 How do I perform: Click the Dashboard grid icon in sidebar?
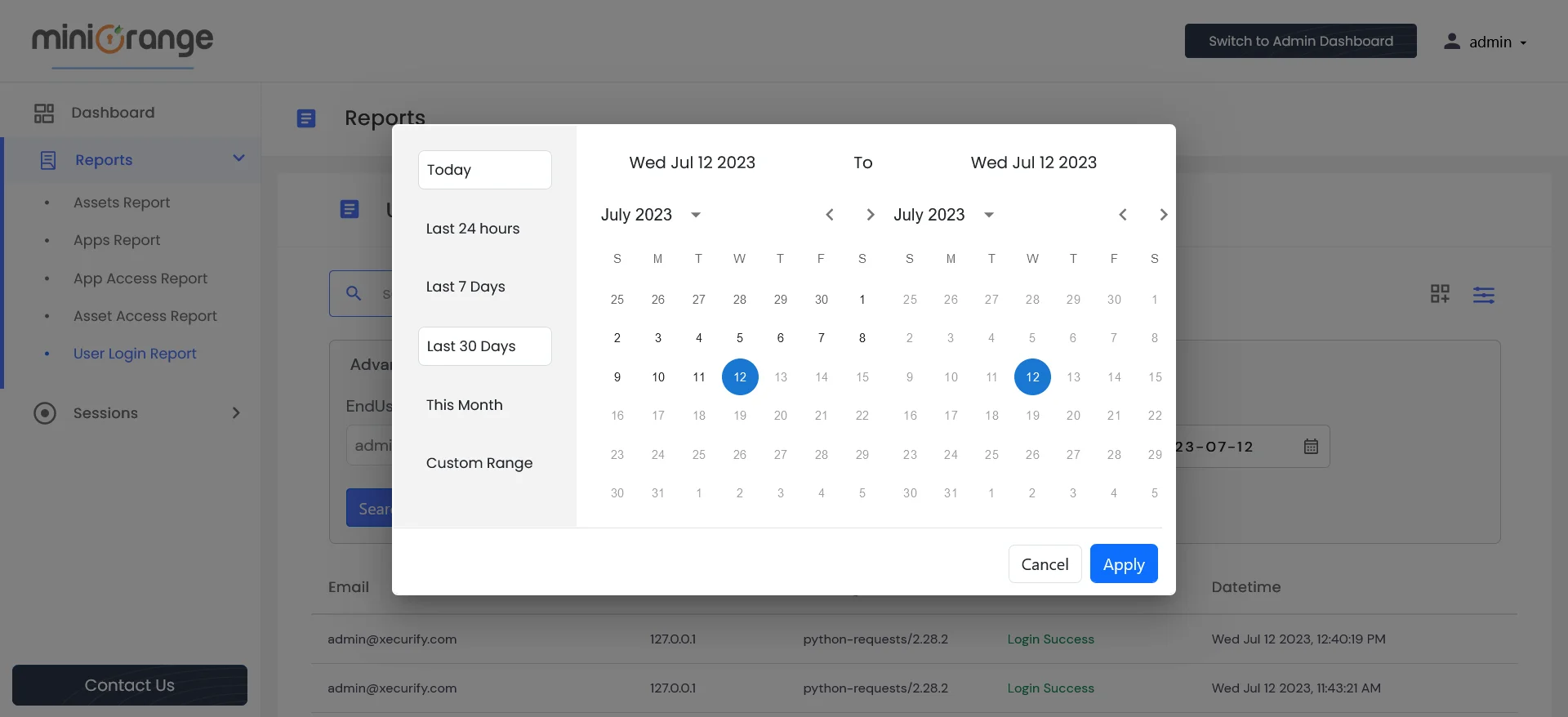(x=44, y=113)
